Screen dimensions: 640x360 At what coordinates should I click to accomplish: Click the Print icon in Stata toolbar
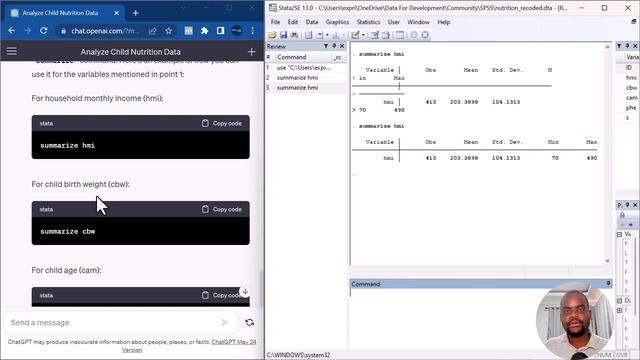pos(294,35)
